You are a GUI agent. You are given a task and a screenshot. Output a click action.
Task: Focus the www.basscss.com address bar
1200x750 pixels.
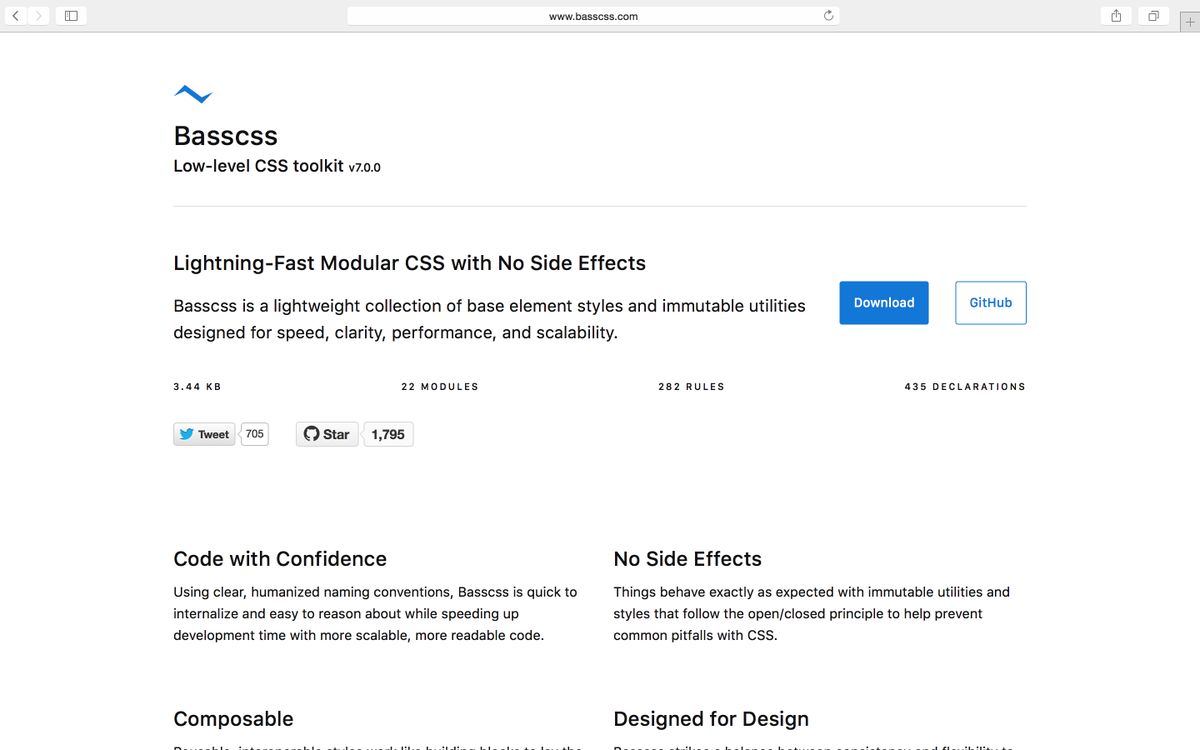coord(593,16)
